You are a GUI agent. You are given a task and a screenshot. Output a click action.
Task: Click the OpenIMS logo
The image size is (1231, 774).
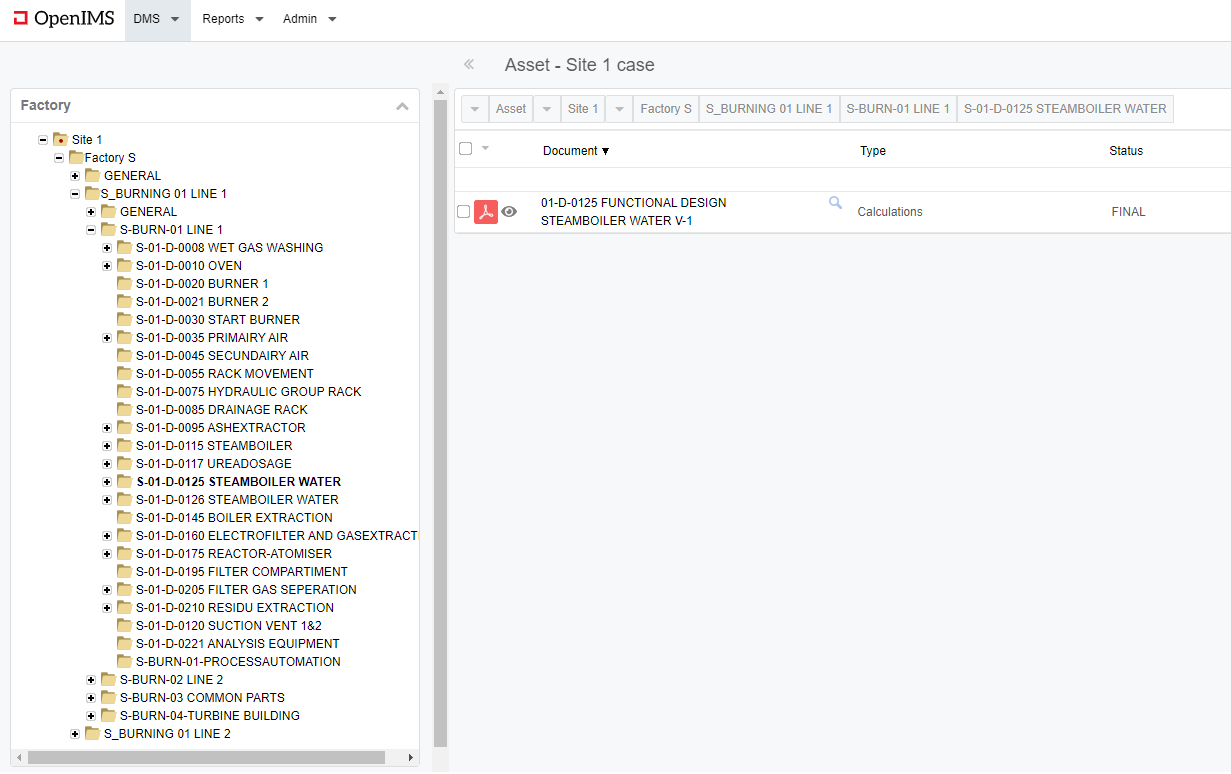(x=64, y=19)
